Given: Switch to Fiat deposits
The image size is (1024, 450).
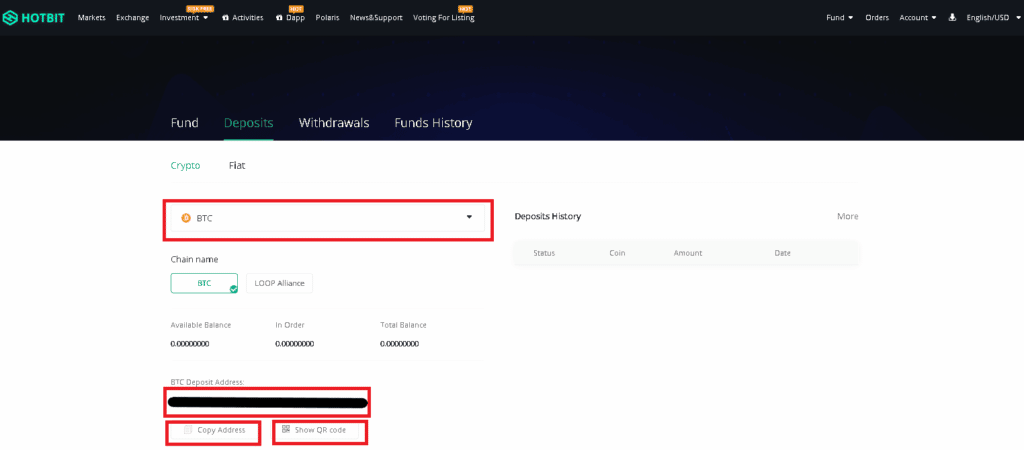Looking at the screenshot, I should pos(237,166).
